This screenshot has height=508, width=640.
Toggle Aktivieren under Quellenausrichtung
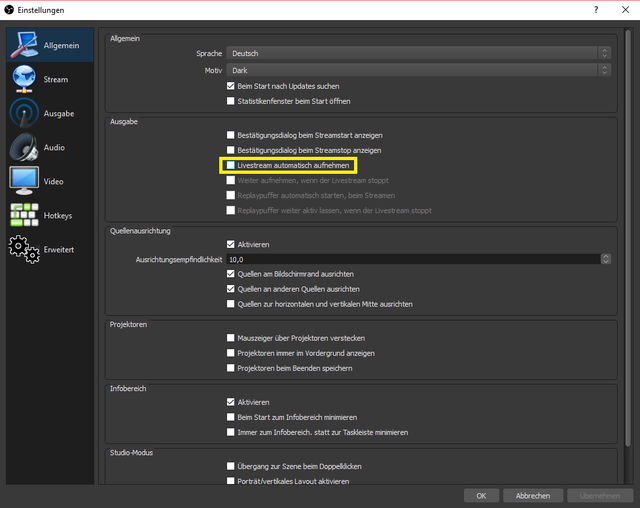(x=231, y=244)
